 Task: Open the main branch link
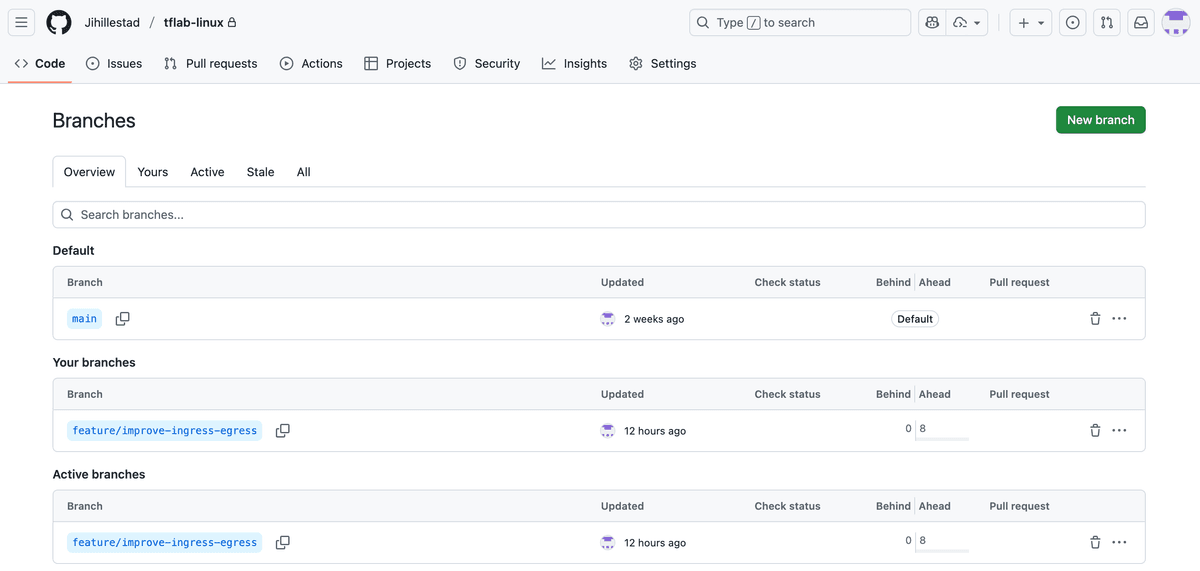[84, 319]
